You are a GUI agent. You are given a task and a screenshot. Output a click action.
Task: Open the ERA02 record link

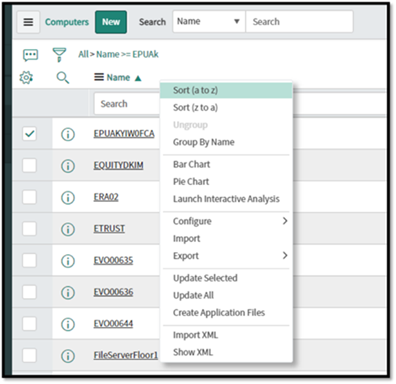pyautogui.click(x=106, y=197)
